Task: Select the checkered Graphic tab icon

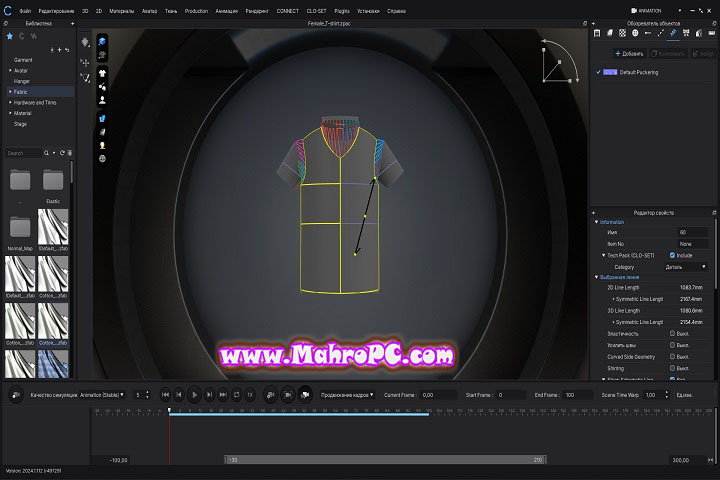Action: click(622, 33)
